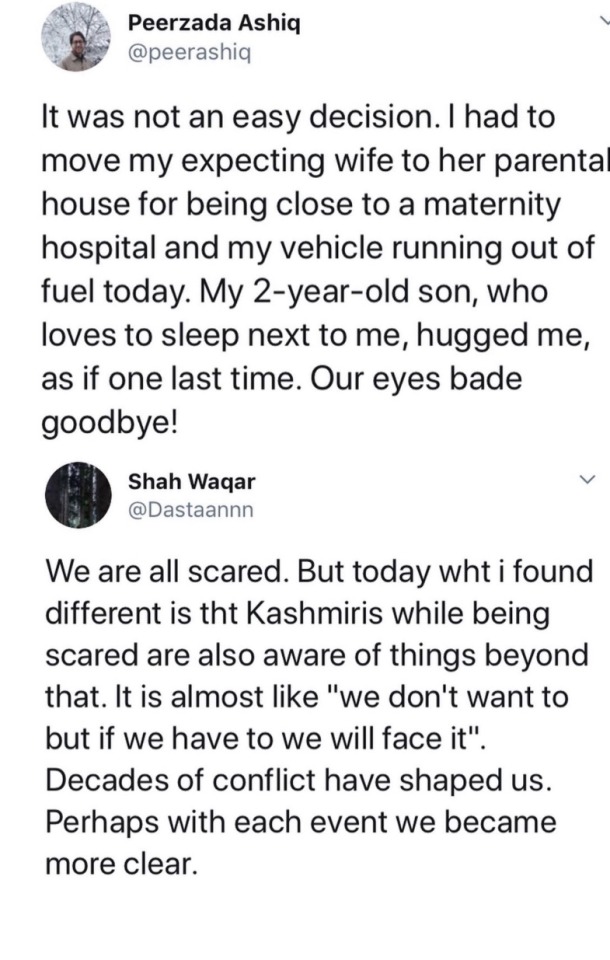The height and width of the screenshot is (960, 610).
Task: Open the tweet starting "It was not an easy decision"
Action: coord(300,270)
